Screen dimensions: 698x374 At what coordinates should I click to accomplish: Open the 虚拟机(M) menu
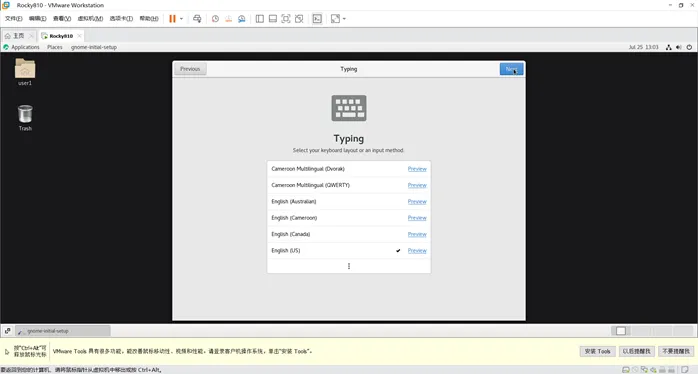[x=90, y=19]
